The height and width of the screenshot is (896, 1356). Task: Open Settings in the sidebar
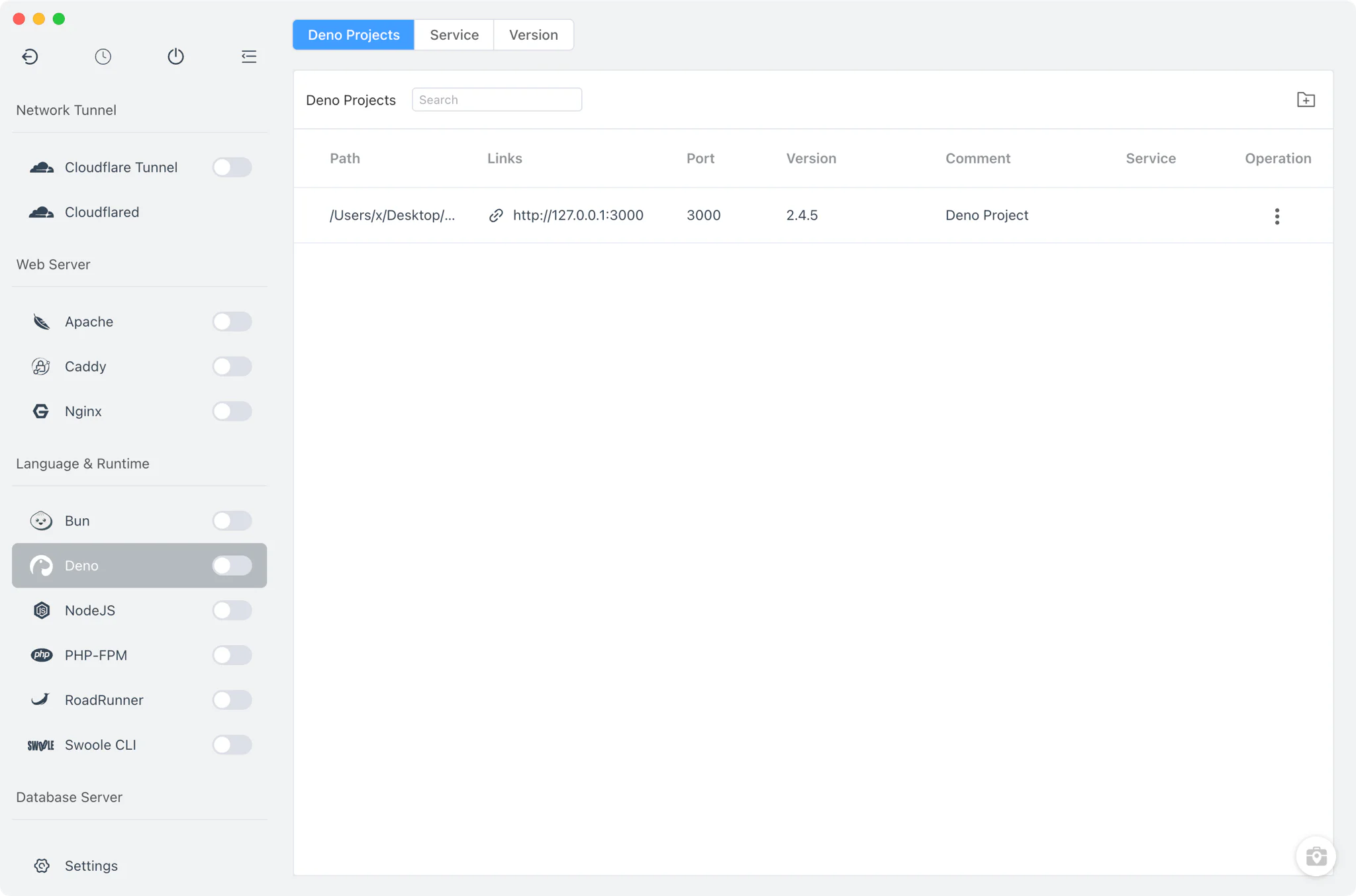click(x=91, y=866)
